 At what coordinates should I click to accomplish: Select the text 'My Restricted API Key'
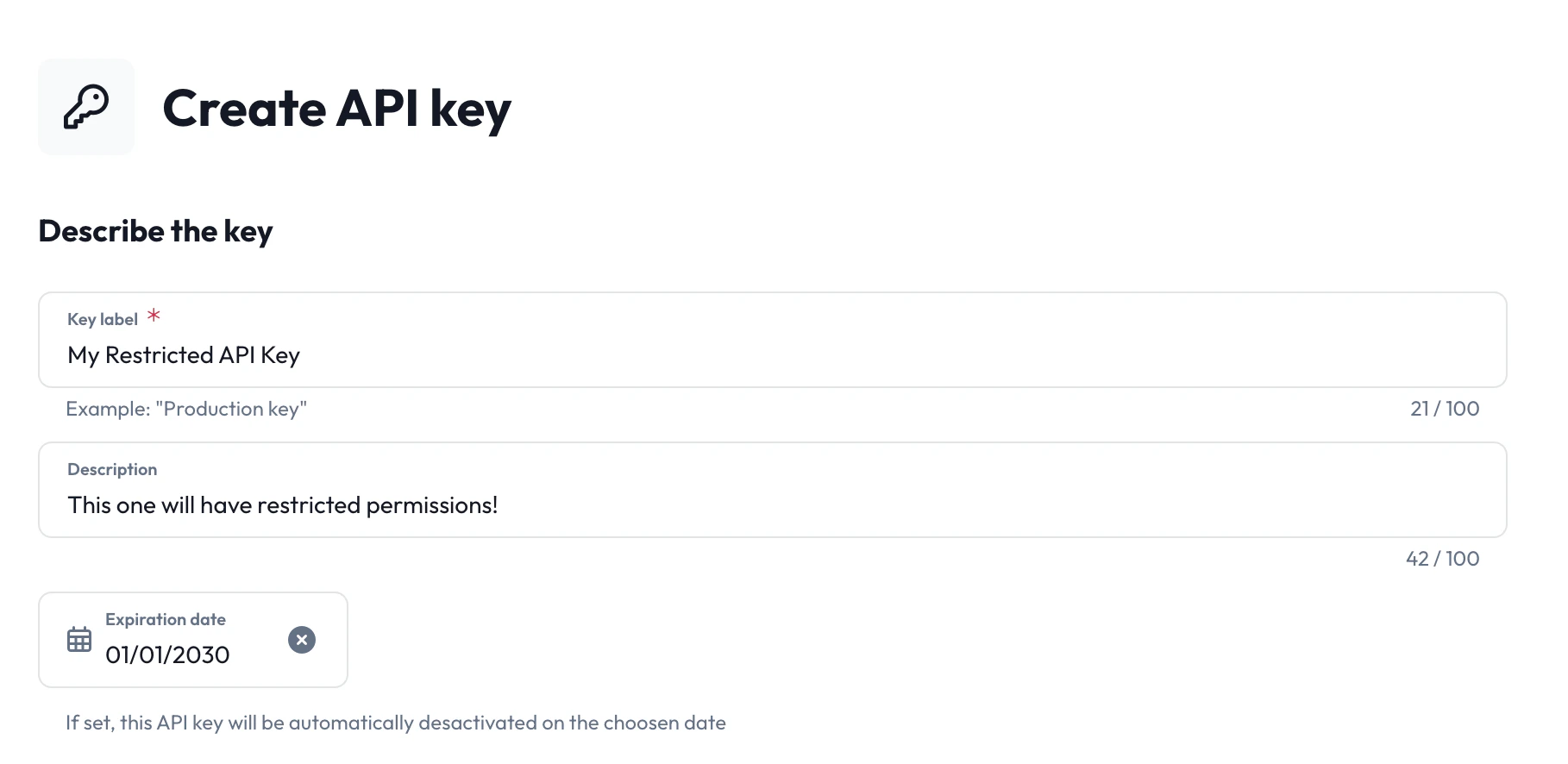pyautogui.click(x=183, y=355)
